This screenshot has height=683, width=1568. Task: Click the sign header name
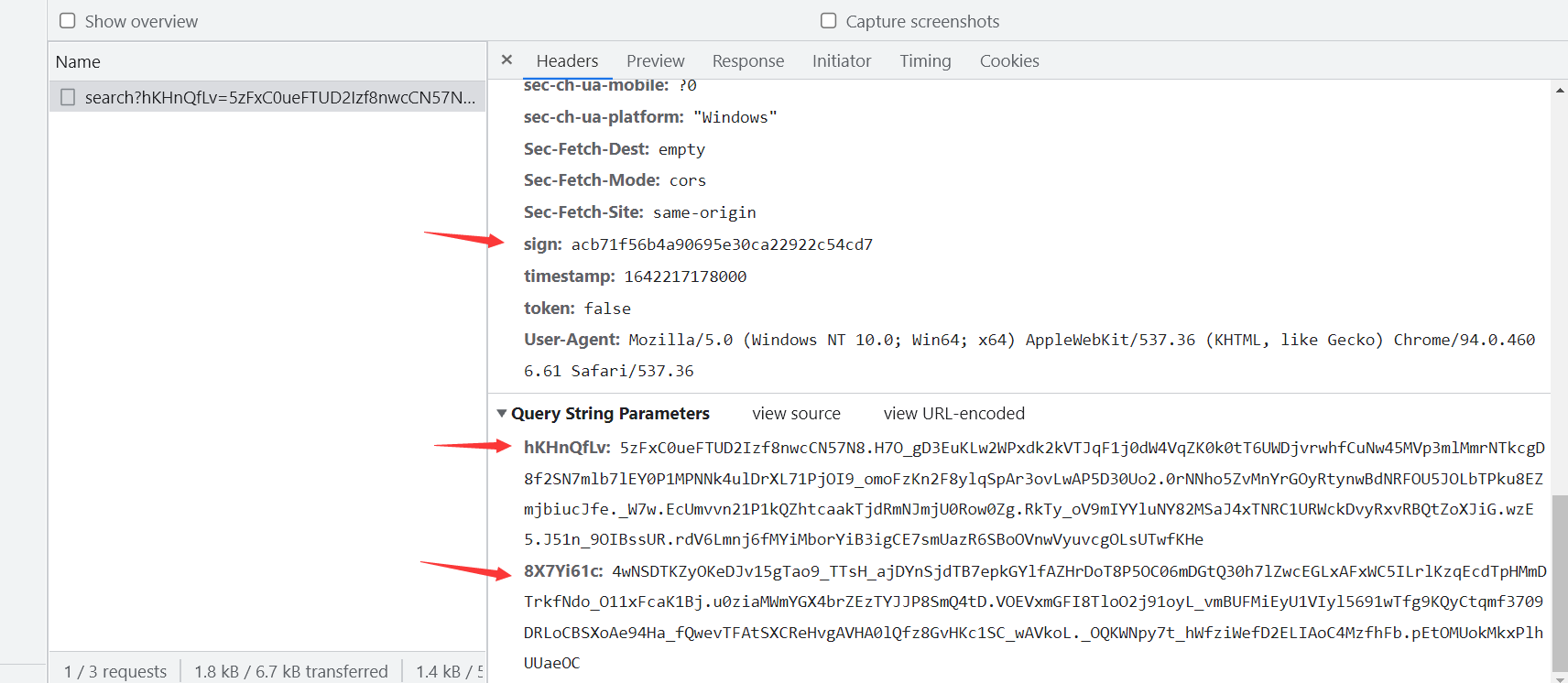[x=543, y=244]
